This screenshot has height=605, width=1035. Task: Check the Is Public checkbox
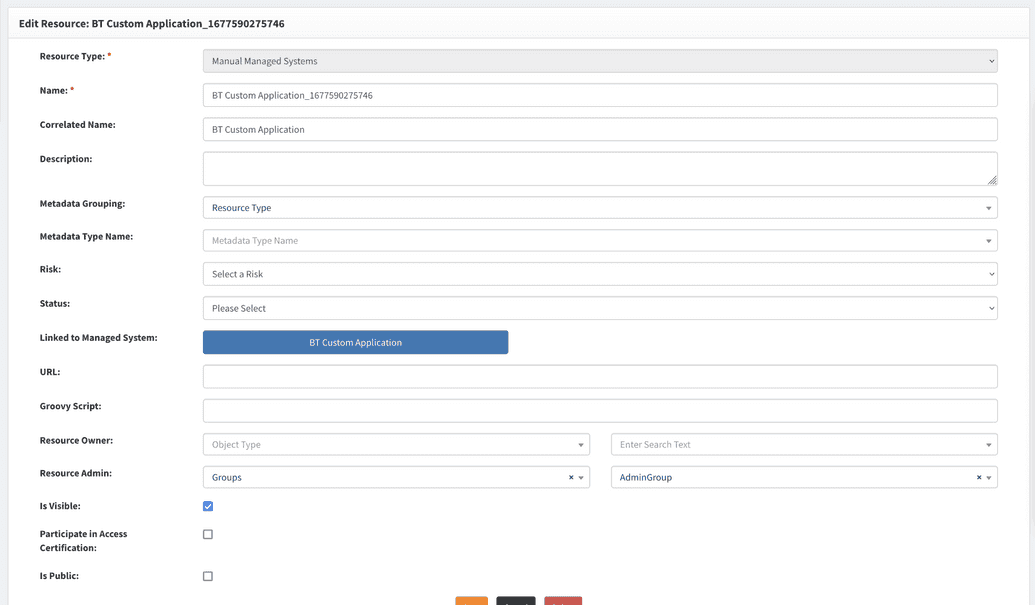(x=208, y=575)
